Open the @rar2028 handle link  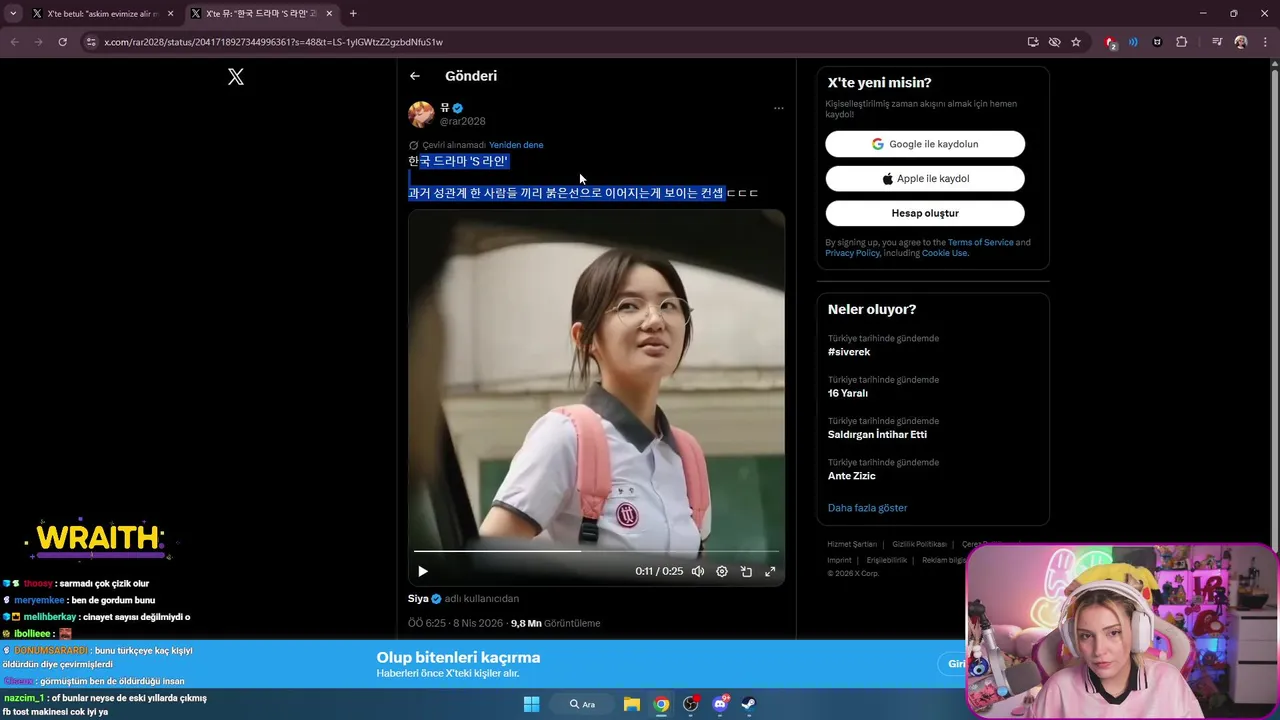pyautogui.click(x=463, y=121)
